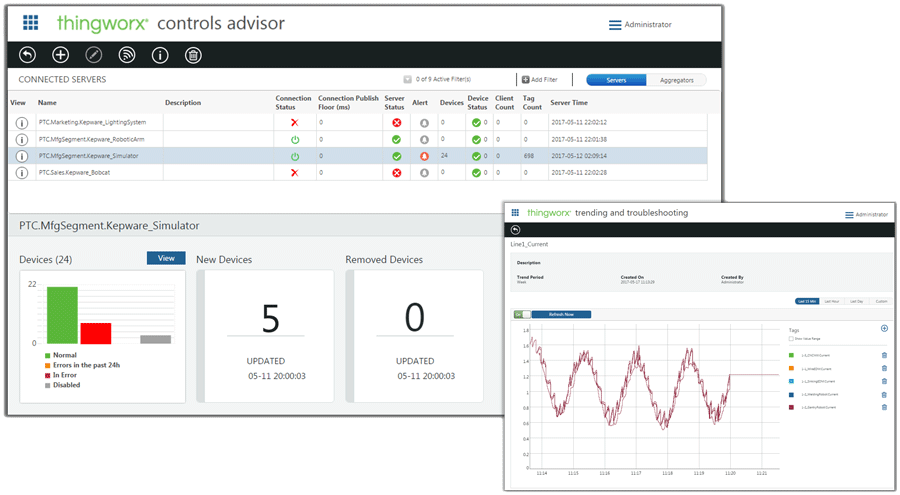The image size is (900, 495).
Task: Expand the Active Filters dropdown
Action: (407, 79)
